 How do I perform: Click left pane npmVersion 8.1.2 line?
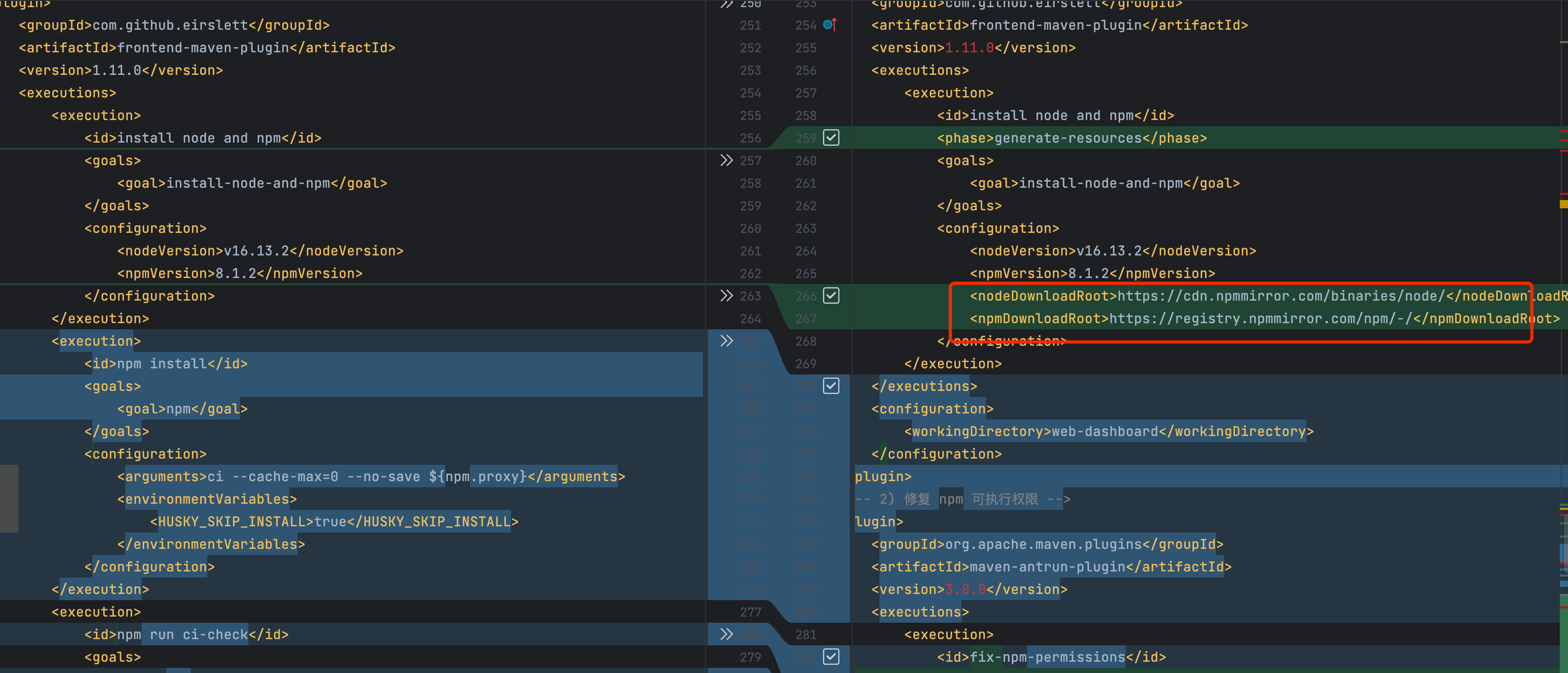[239, 273]
